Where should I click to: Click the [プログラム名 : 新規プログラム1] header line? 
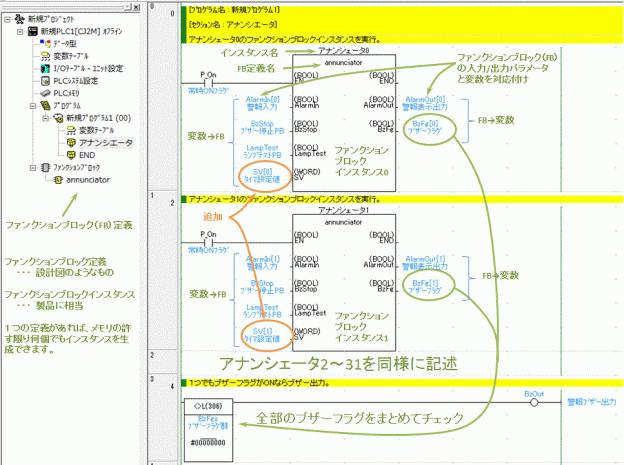[x=234, y=10]
